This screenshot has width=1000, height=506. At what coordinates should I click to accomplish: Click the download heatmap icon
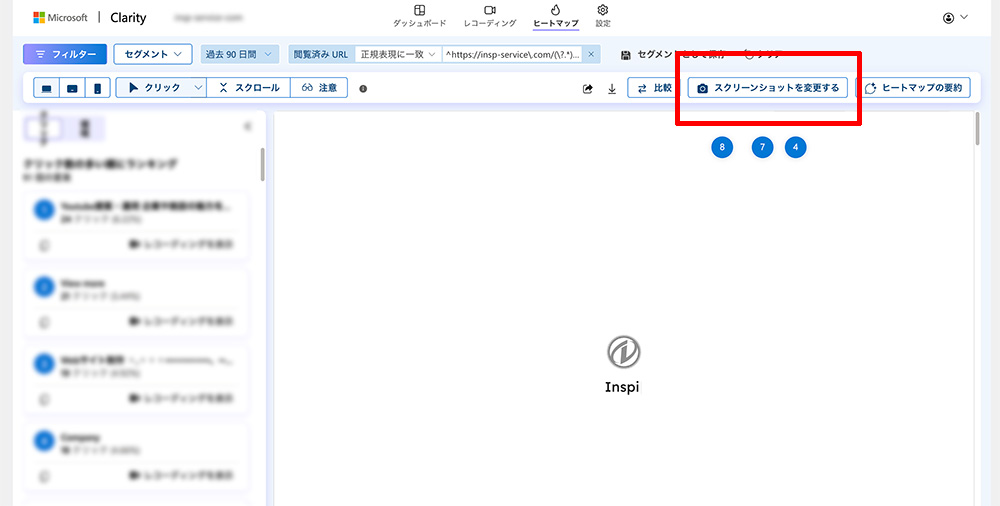612,89
